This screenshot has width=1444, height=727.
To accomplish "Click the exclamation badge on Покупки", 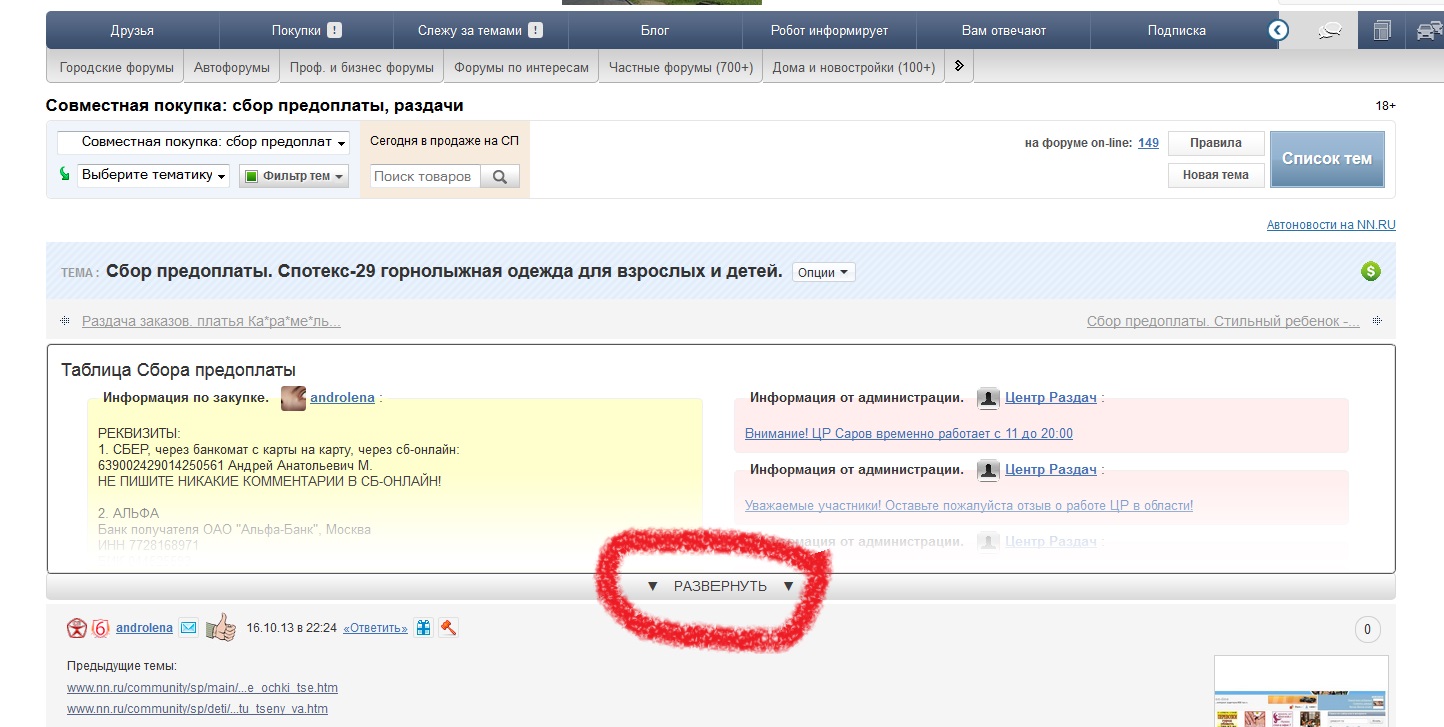I will click(334, 30).
